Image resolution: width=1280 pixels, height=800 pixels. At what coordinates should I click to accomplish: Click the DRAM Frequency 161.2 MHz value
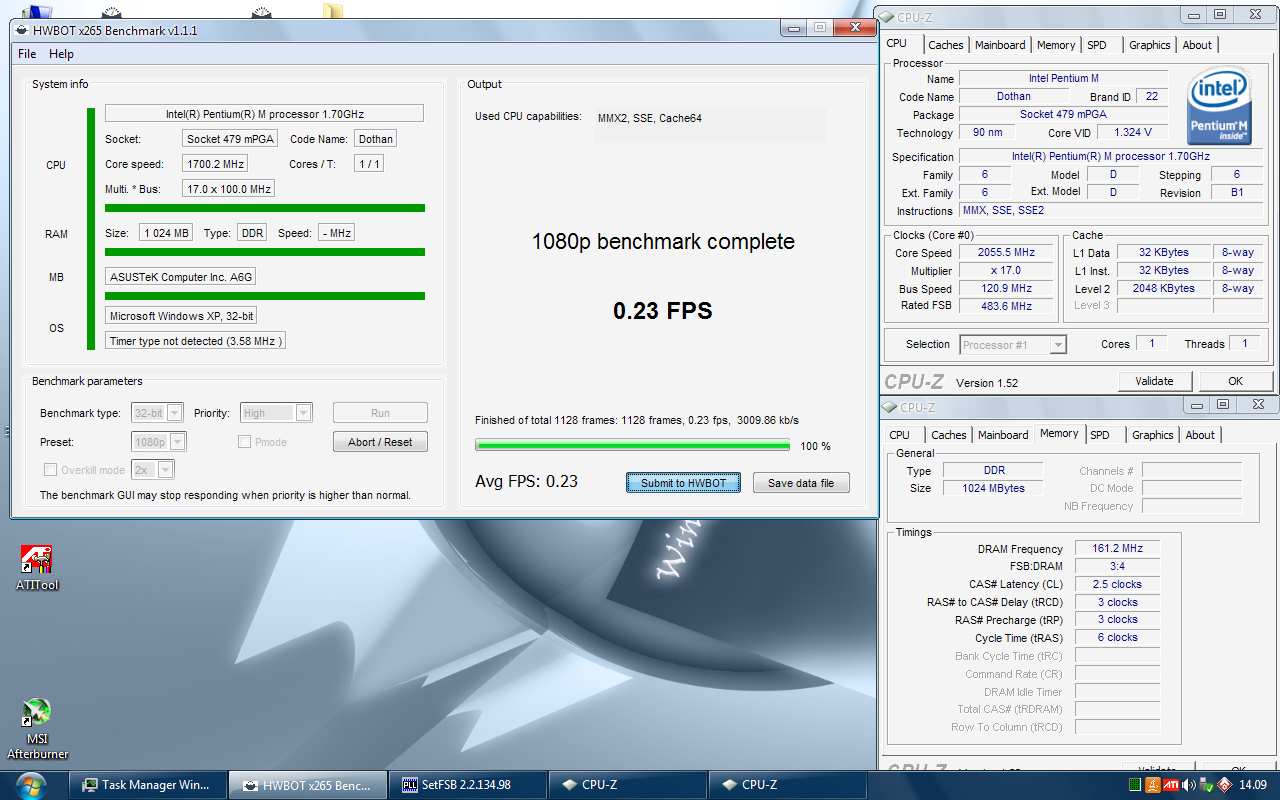pos(1118,549)
